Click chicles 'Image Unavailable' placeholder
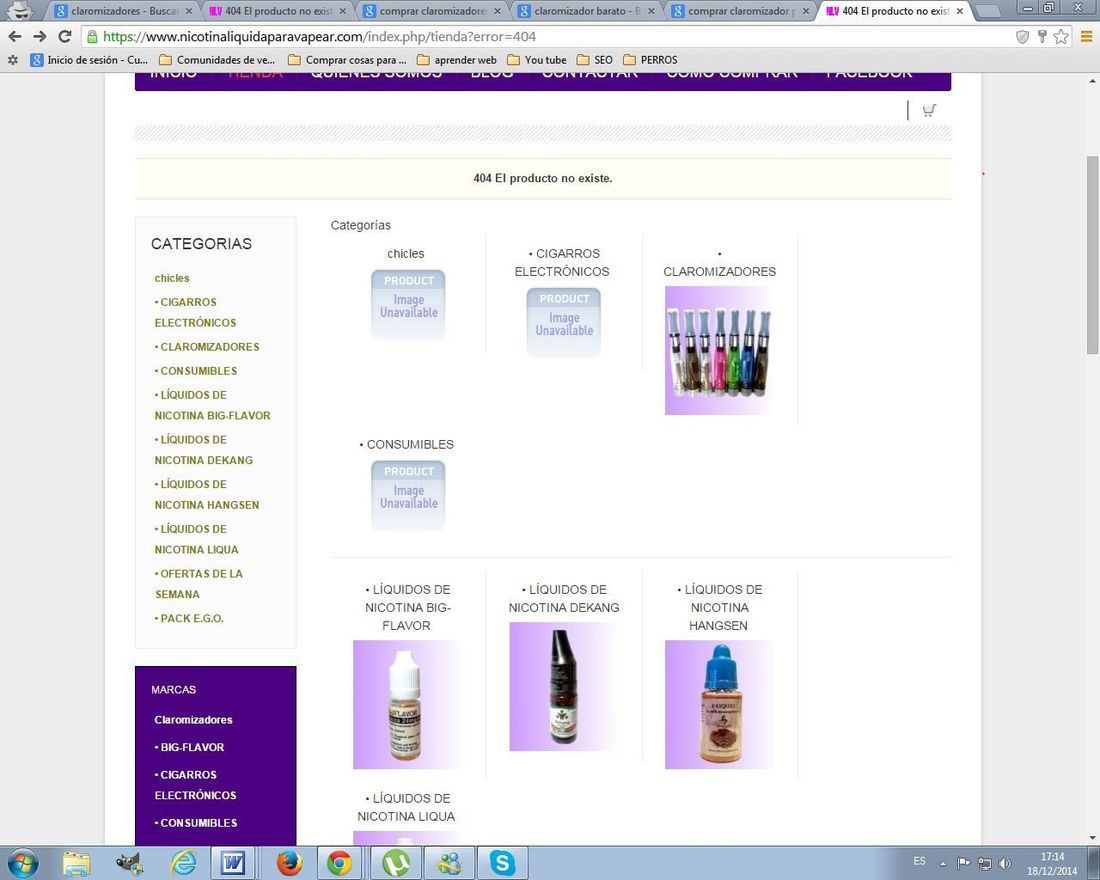Image resolution: width=1100 pixels, height=880 pixels. tap(408, 305)
